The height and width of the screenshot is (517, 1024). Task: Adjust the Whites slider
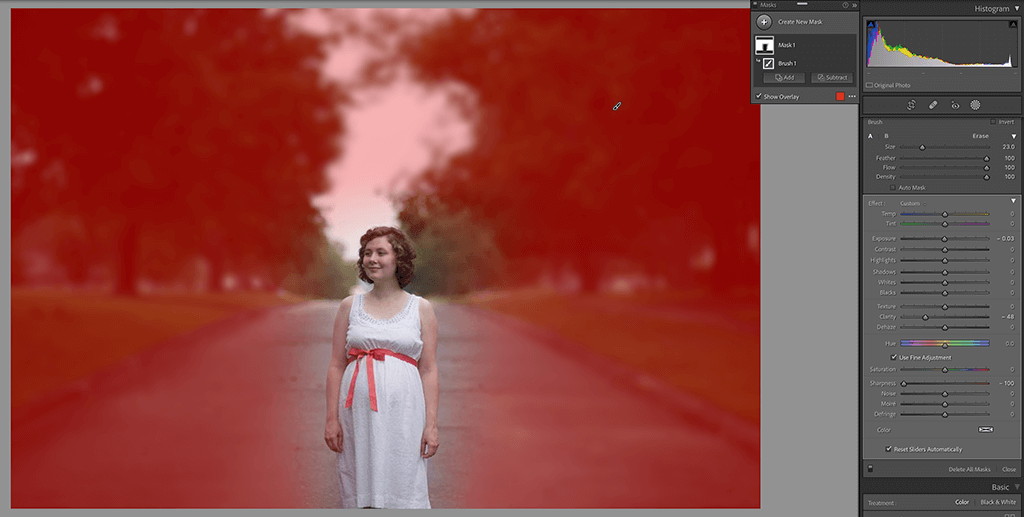pyautogui.click(x=944, y=283)
